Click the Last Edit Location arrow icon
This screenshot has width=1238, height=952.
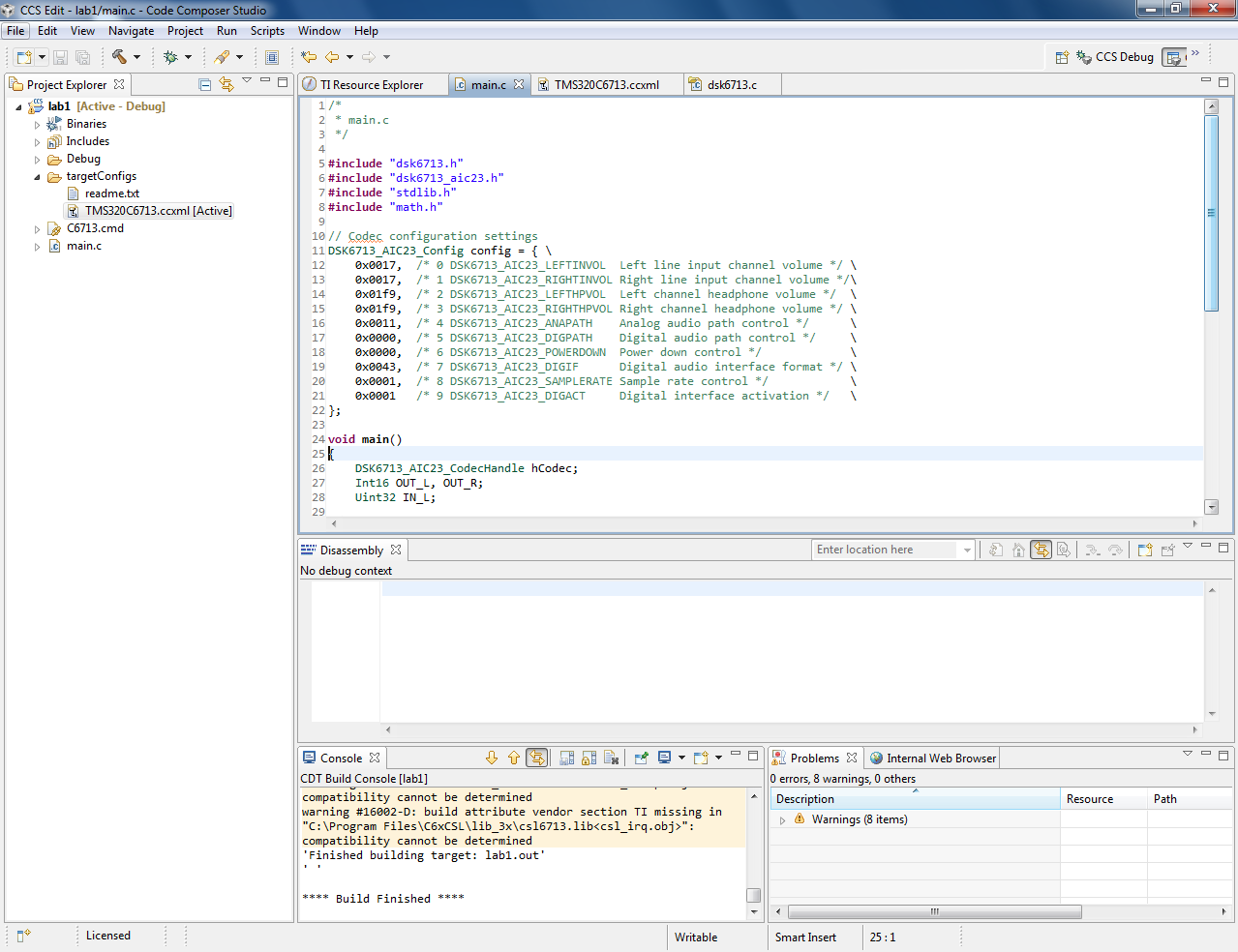coord(309,57)
